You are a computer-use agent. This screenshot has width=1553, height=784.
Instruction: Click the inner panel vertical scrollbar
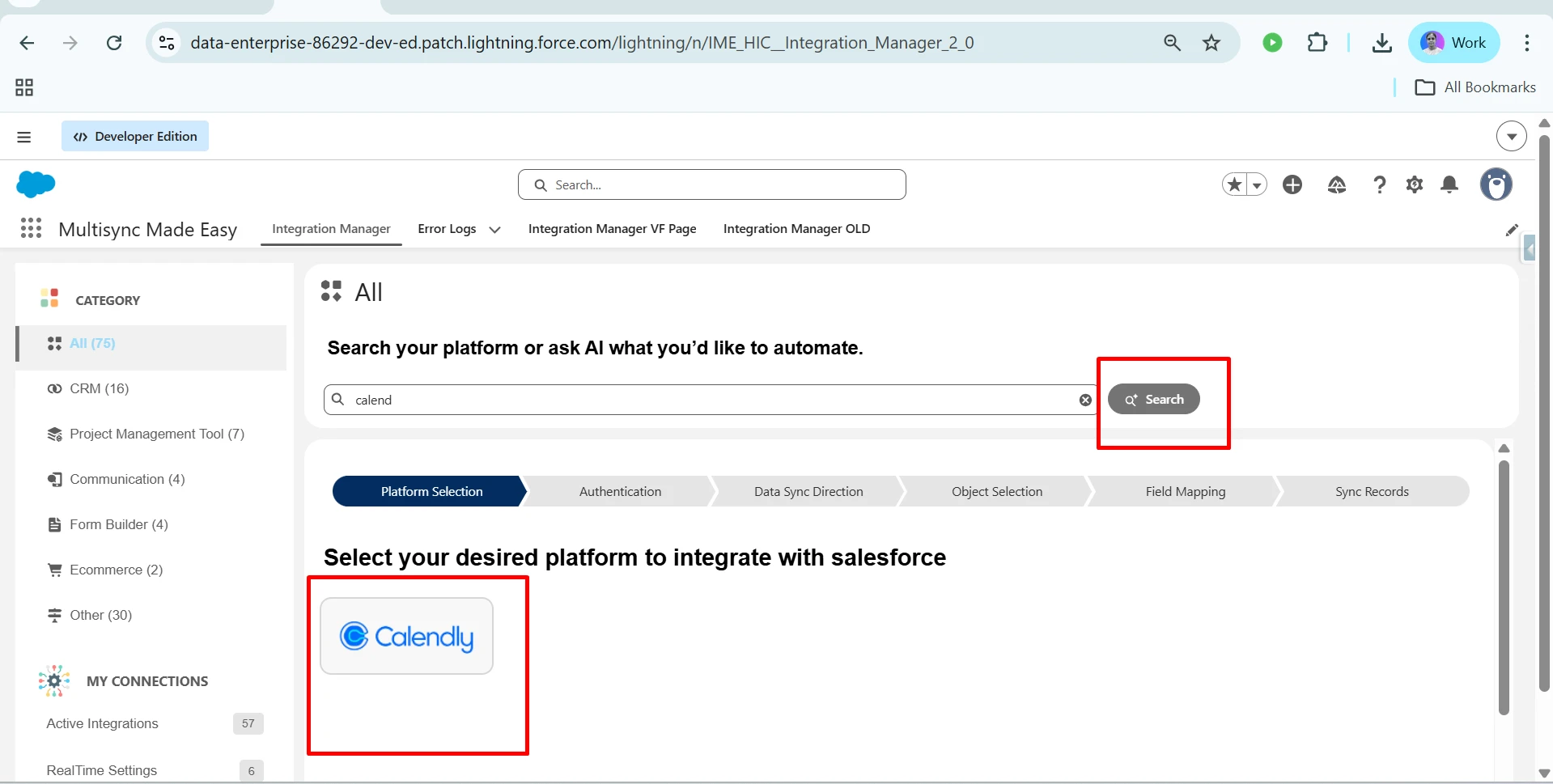[x=1504, y=587]
